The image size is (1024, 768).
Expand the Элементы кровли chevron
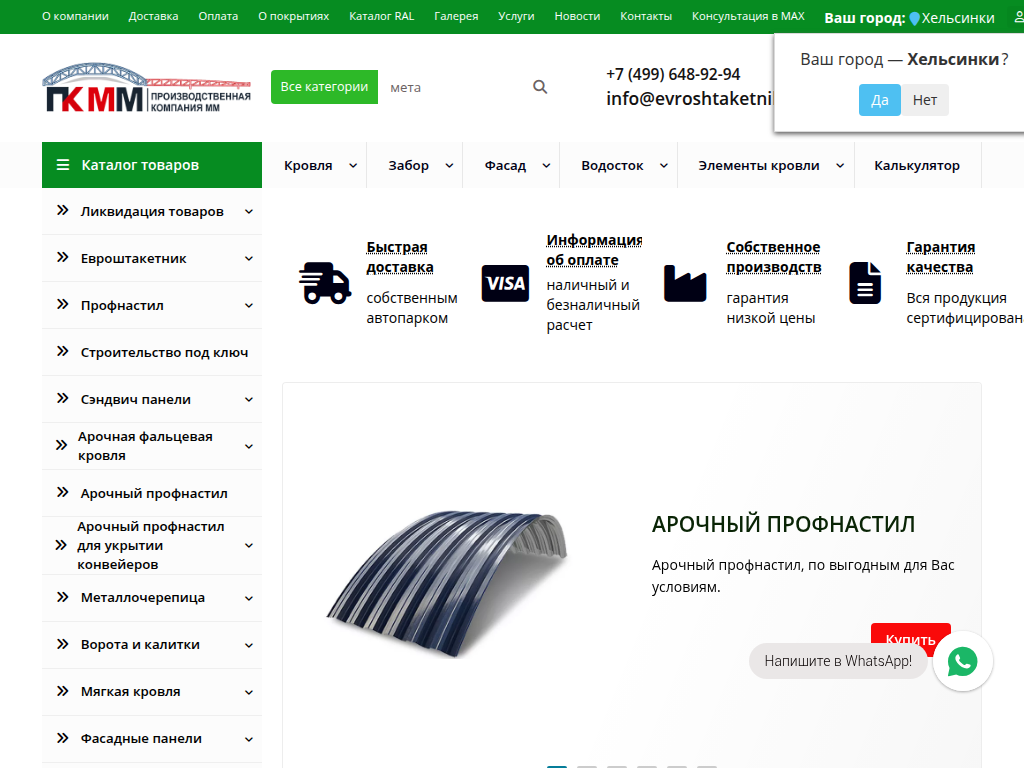tap(840, 166)
